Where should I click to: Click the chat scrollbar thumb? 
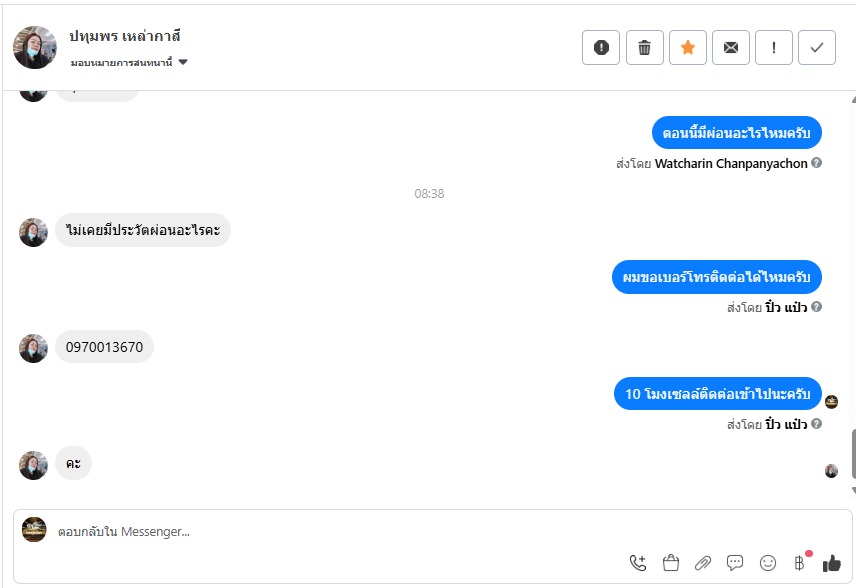(x=853, y=454)
